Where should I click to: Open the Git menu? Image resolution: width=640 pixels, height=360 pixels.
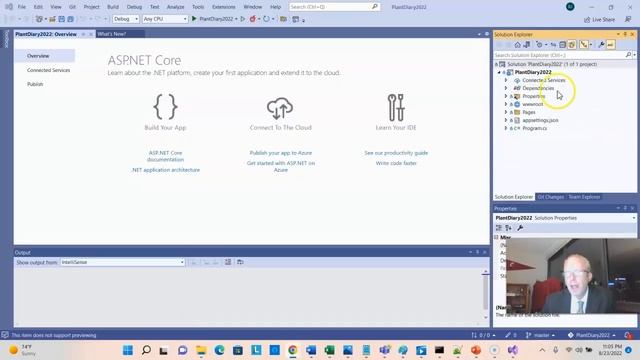(x=72, y=7)
